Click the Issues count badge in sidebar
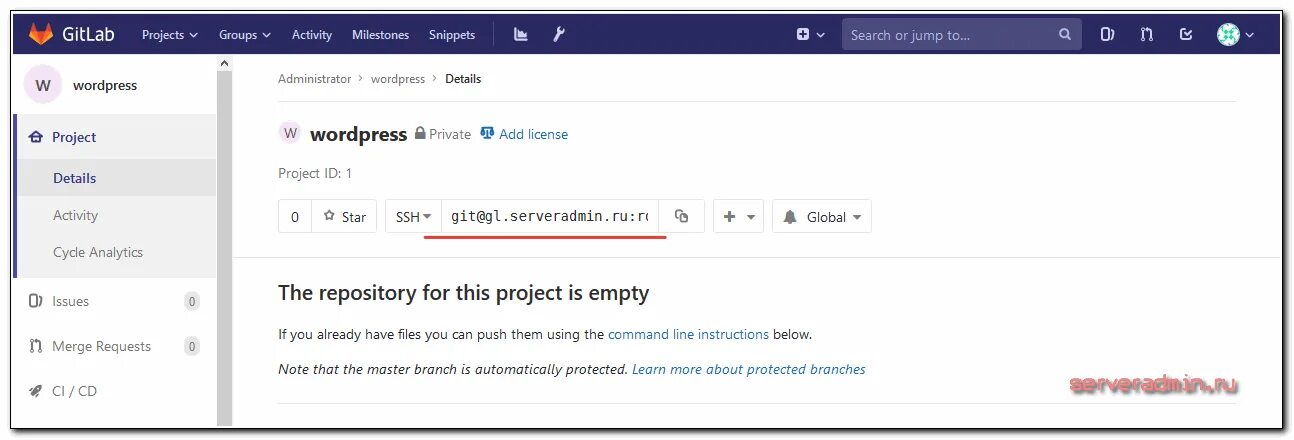Screen dimensions: 1294x440 [x=192, y=301]
